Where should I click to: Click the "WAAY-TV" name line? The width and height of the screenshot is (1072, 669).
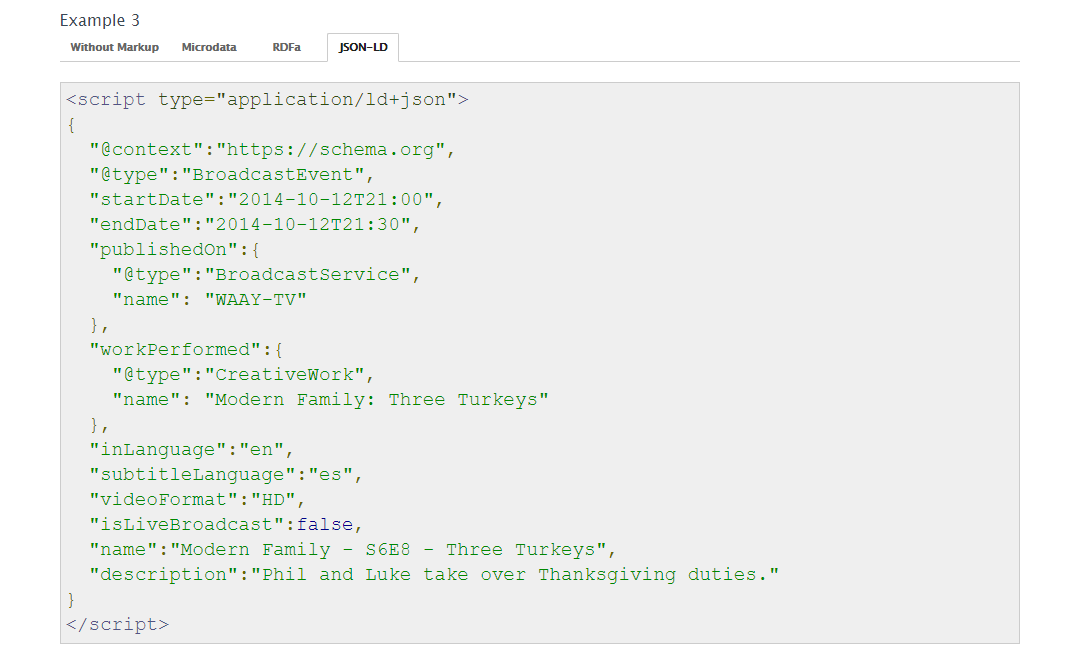pos(209,299)
